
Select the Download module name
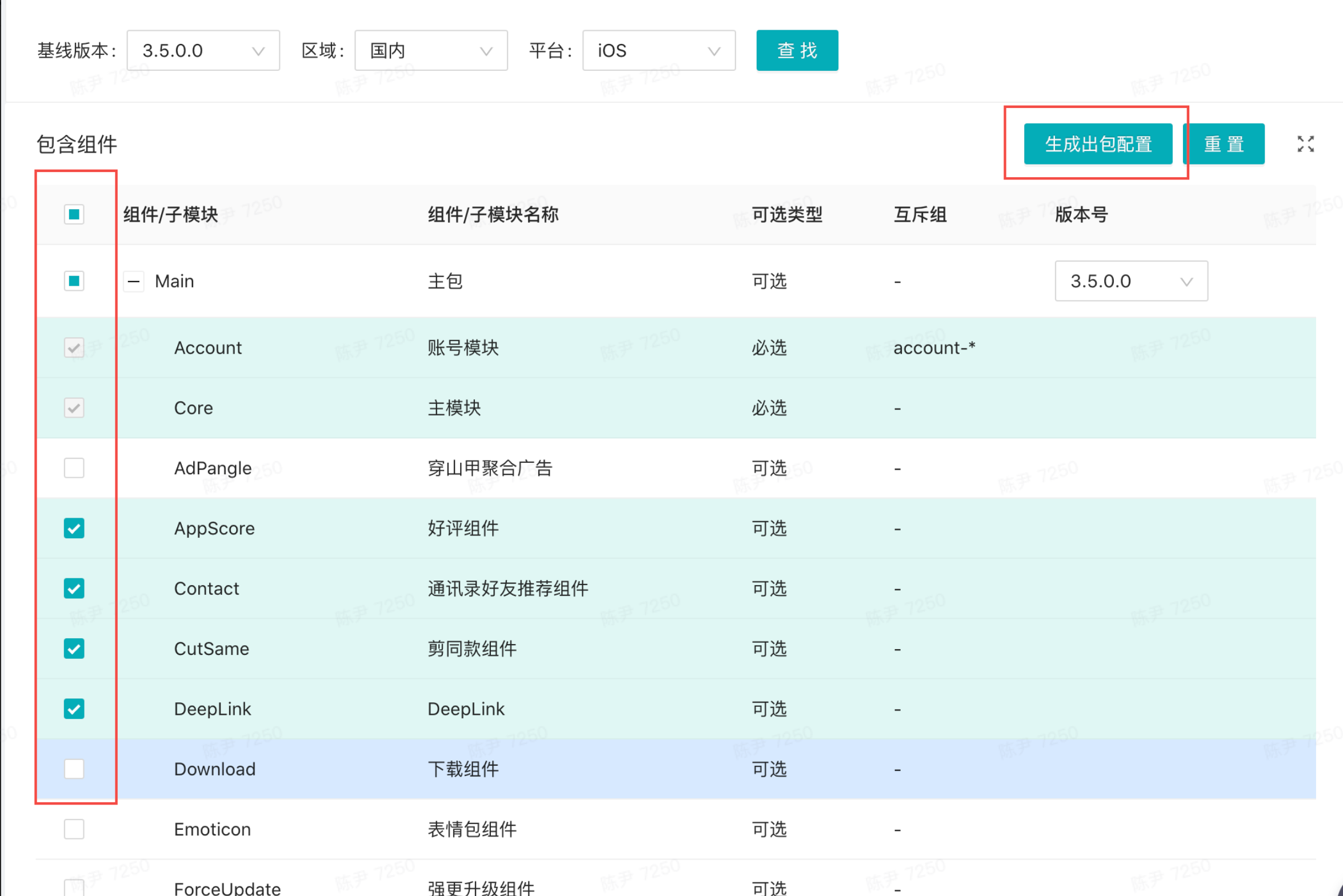click(215, 769)
